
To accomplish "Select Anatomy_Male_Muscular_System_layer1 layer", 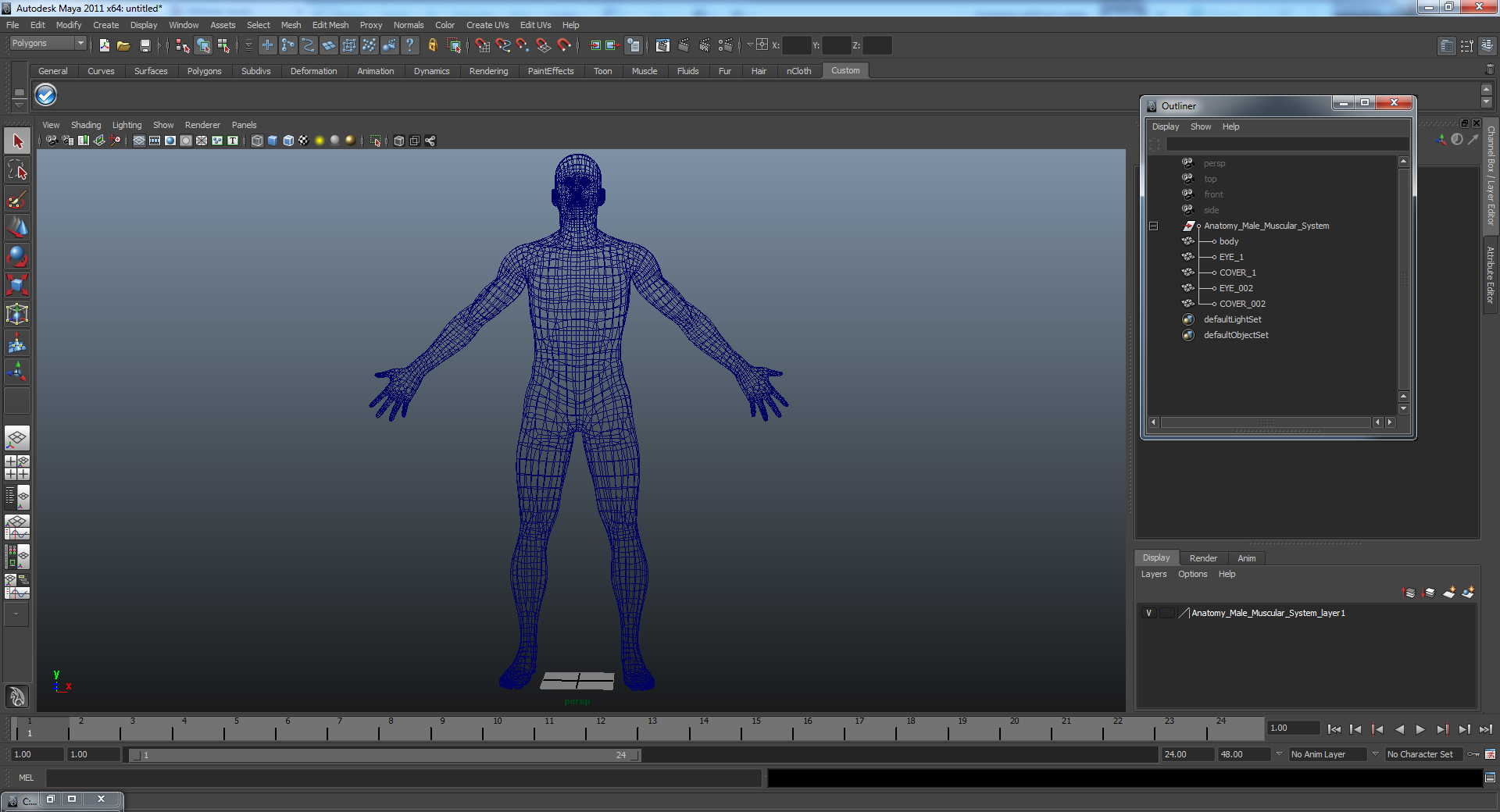I will [x=1268, y=613].
